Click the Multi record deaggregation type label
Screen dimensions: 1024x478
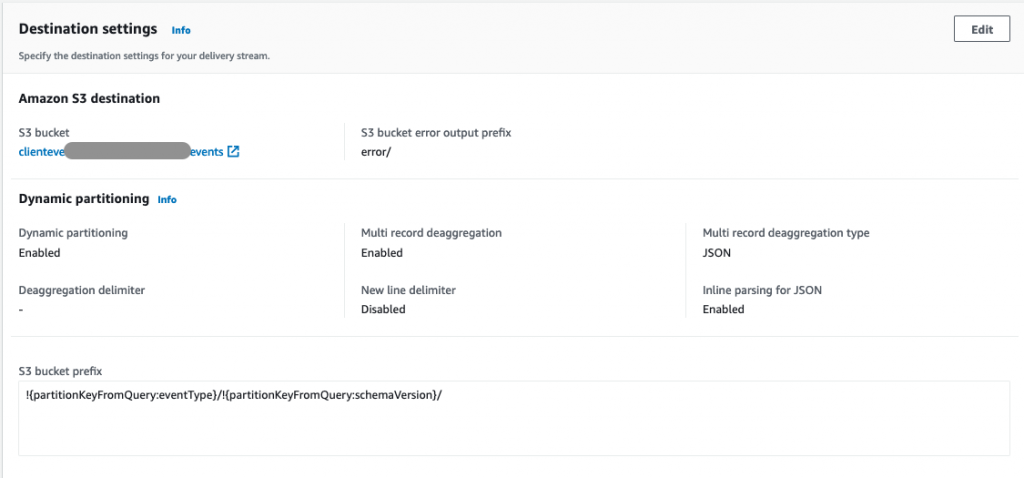point(786,232)
